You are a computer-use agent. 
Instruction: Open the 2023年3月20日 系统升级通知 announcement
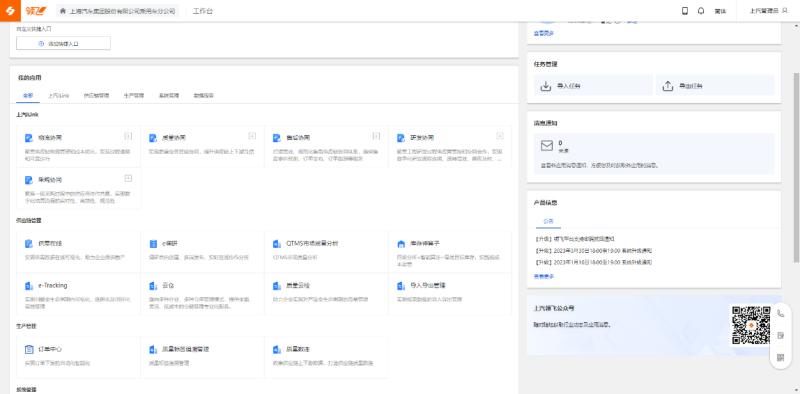click(x=594, y=251)
